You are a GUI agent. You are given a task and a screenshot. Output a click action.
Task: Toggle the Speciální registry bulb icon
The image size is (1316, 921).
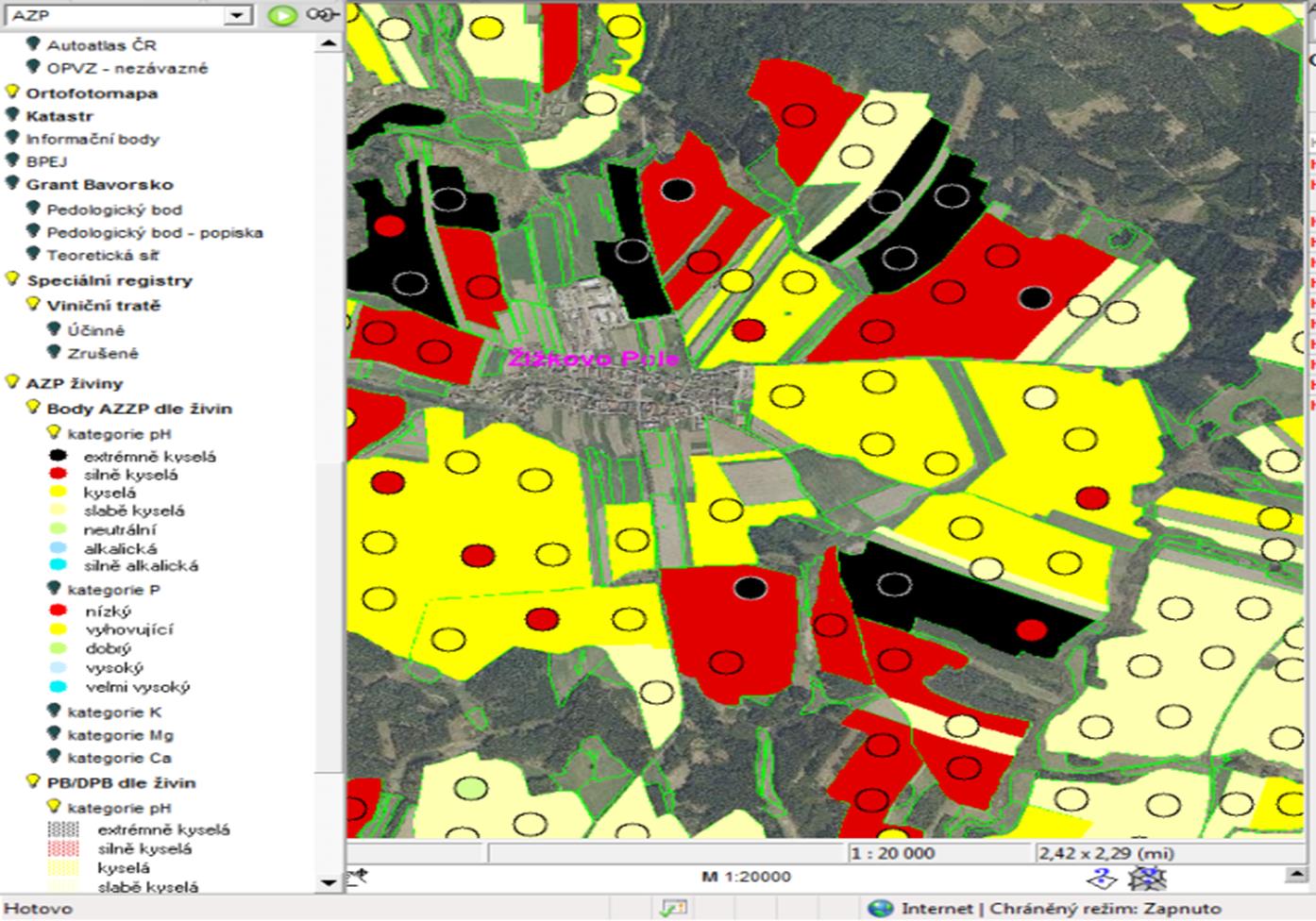[12, 279]
